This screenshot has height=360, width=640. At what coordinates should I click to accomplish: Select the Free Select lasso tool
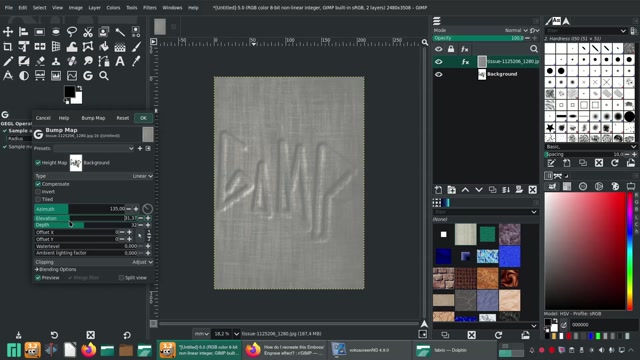click(72, 32)
